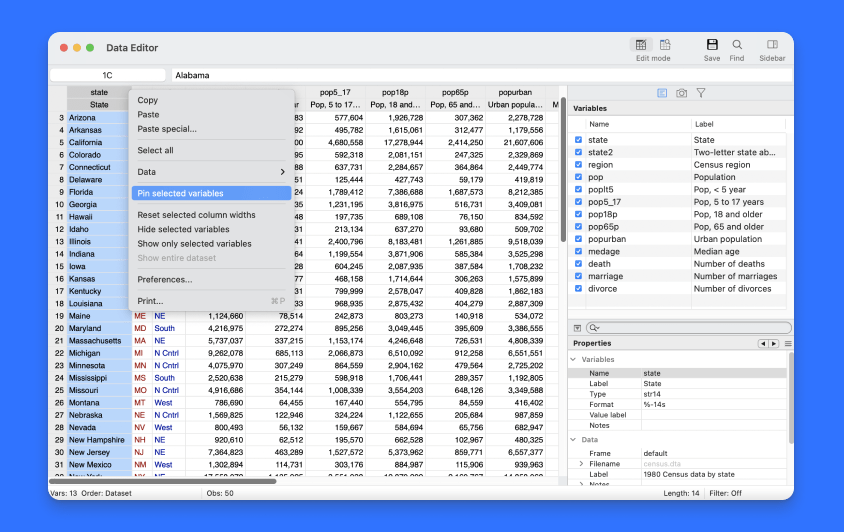This screenshot has height=532, width=844.
Task: Choose Print from the context menu
Action: click(211, 301)
